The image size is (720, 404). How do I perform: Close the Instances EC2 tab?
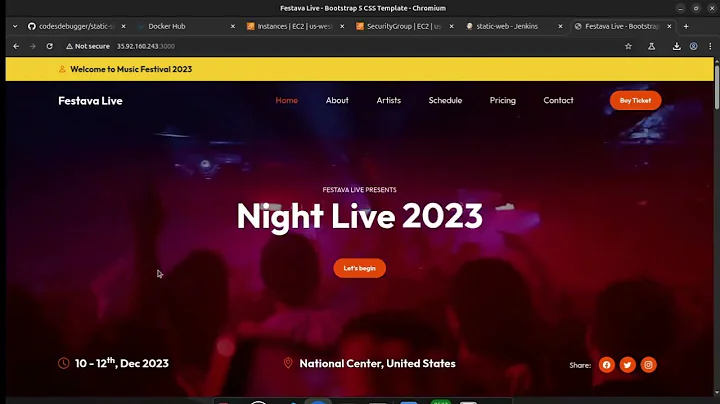[342, 27]
